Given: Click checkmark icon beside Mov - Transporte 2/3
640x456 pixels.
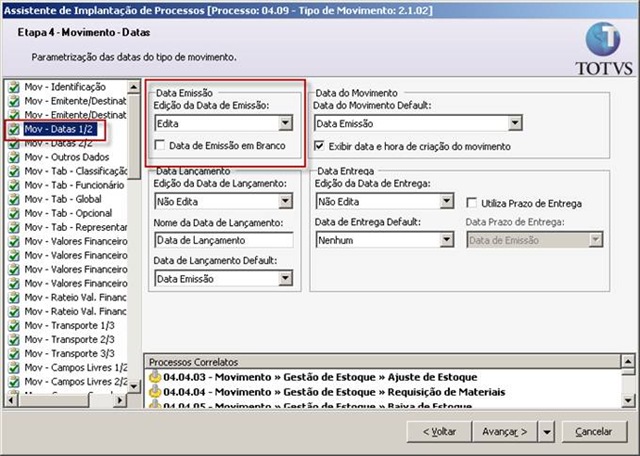Looking at the screenshot, I should tap(14, 339).
